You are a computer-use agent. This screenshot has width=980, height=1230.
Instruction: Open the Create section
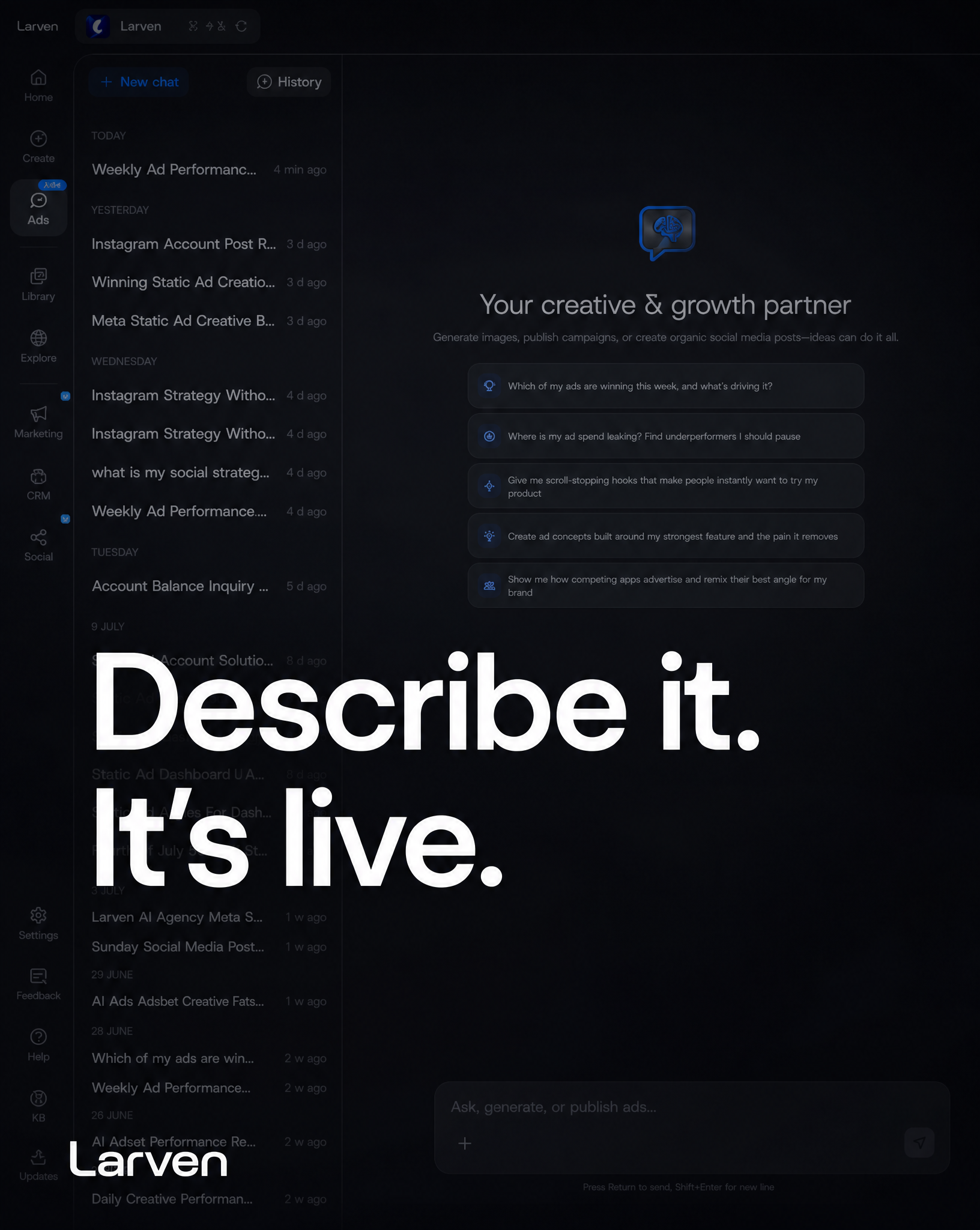click(x=38, y=147)
